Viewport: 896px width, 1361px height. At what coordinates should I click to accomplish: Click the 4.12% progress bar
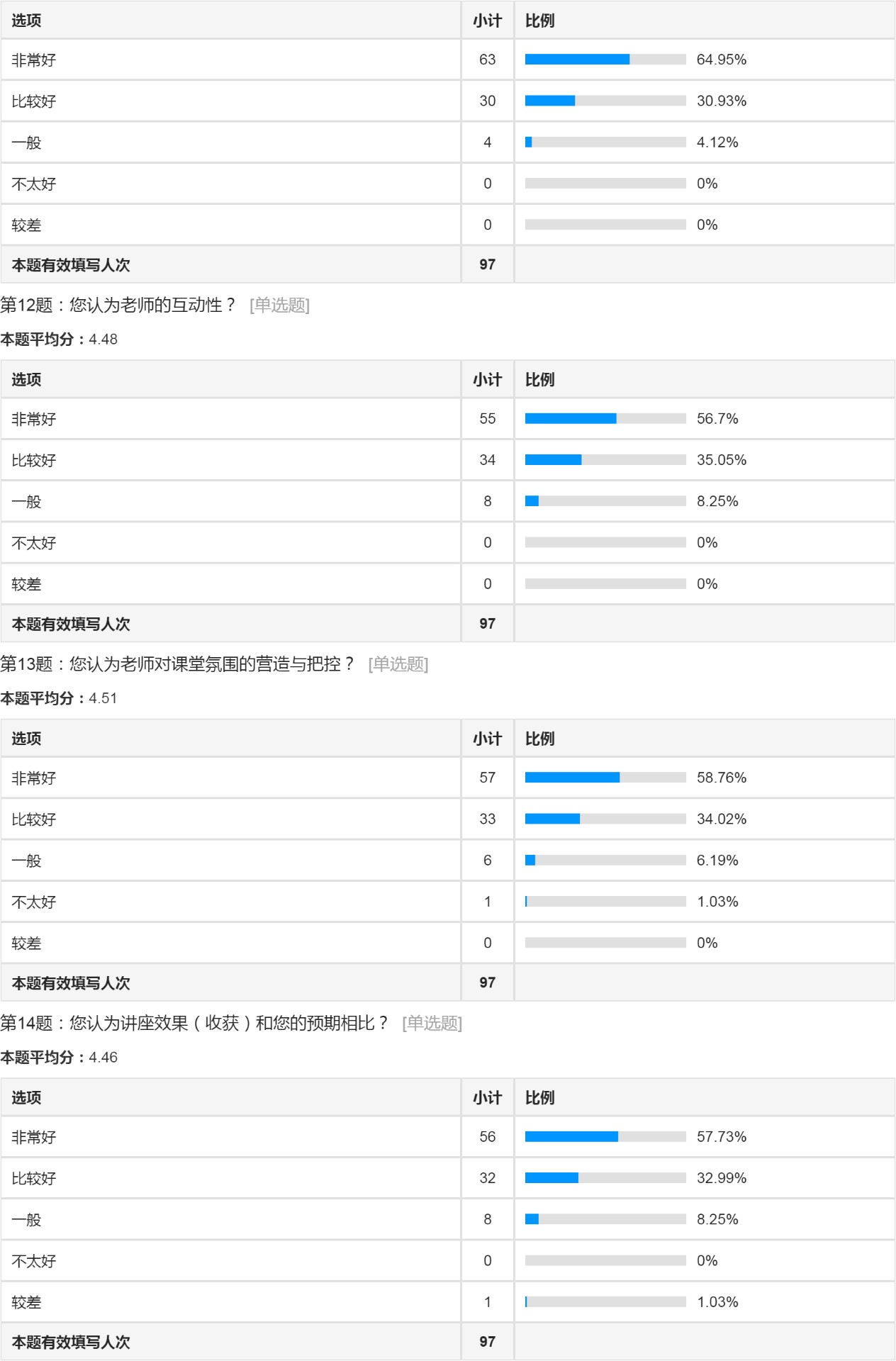pyautogui.click(x=605, y=142)
